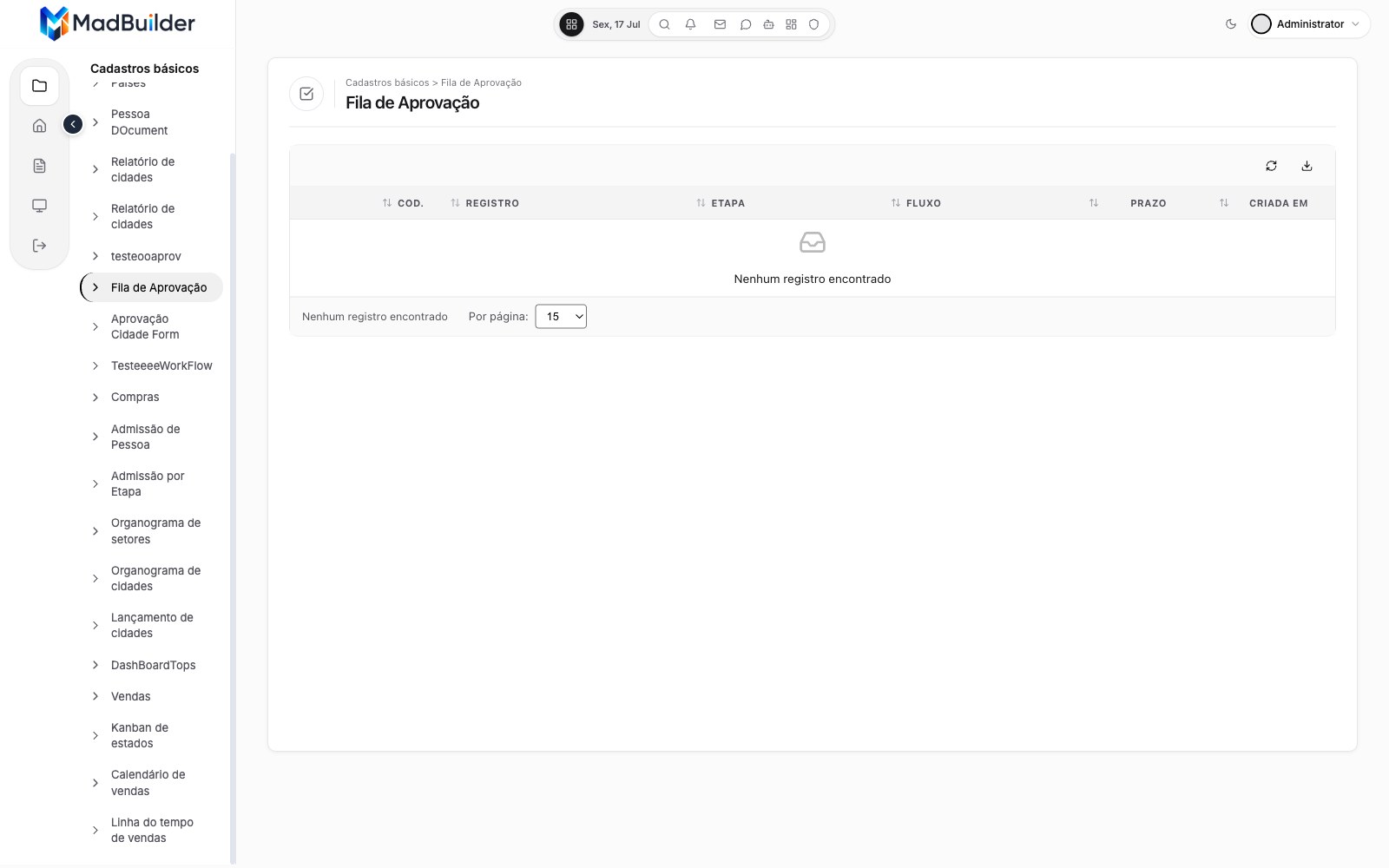Click the checklist icon beside the page title
1389x868 pixels.
coord(306,94)
